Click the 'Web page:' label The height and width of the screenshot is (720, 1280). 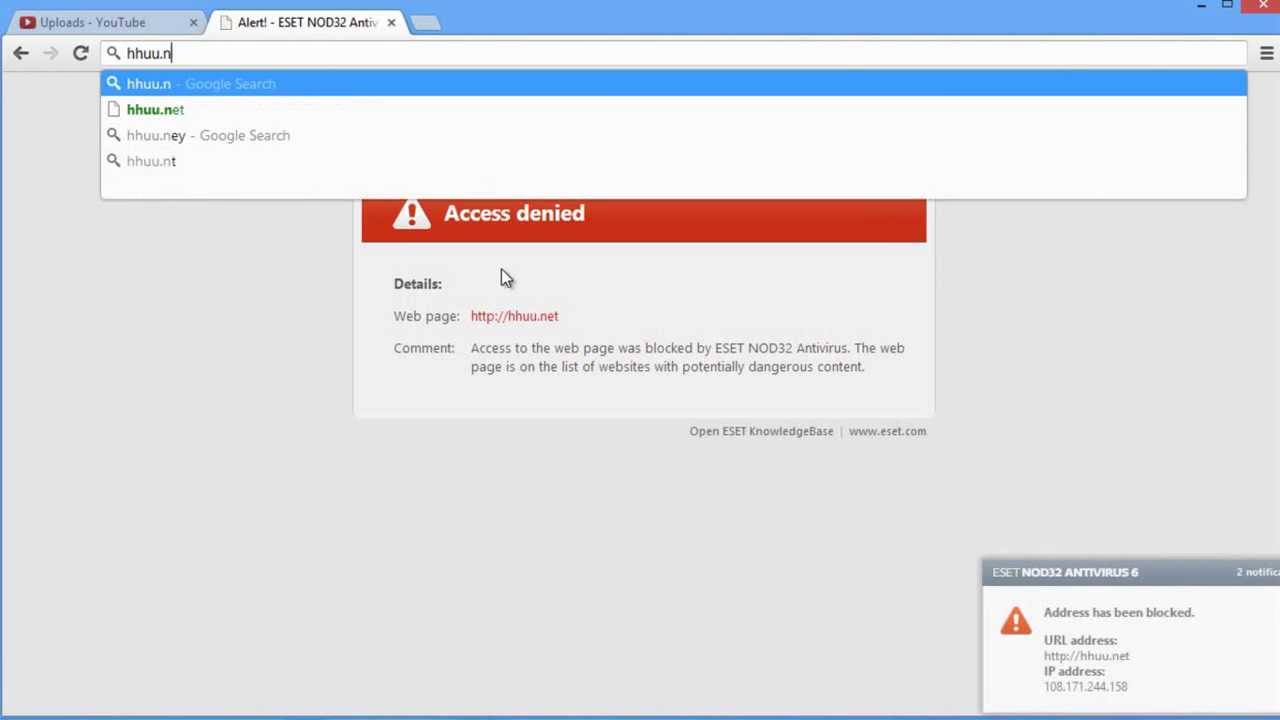click(x=426, y=316)
